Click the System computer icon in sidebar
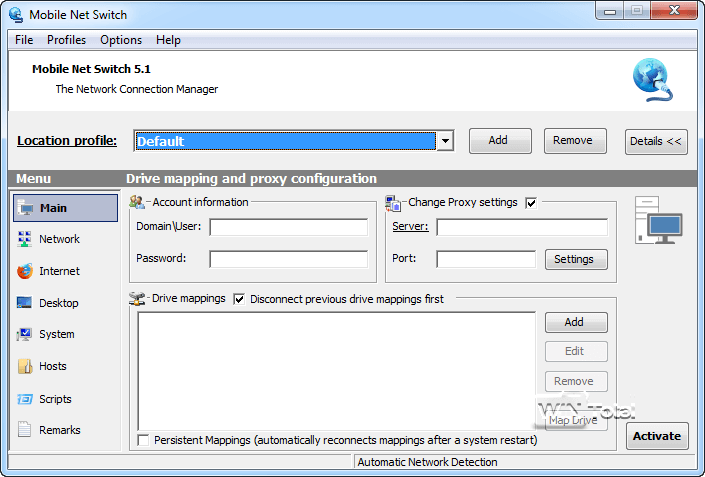The width and height of the screenshot is (705, 477). tap(24, 334)
